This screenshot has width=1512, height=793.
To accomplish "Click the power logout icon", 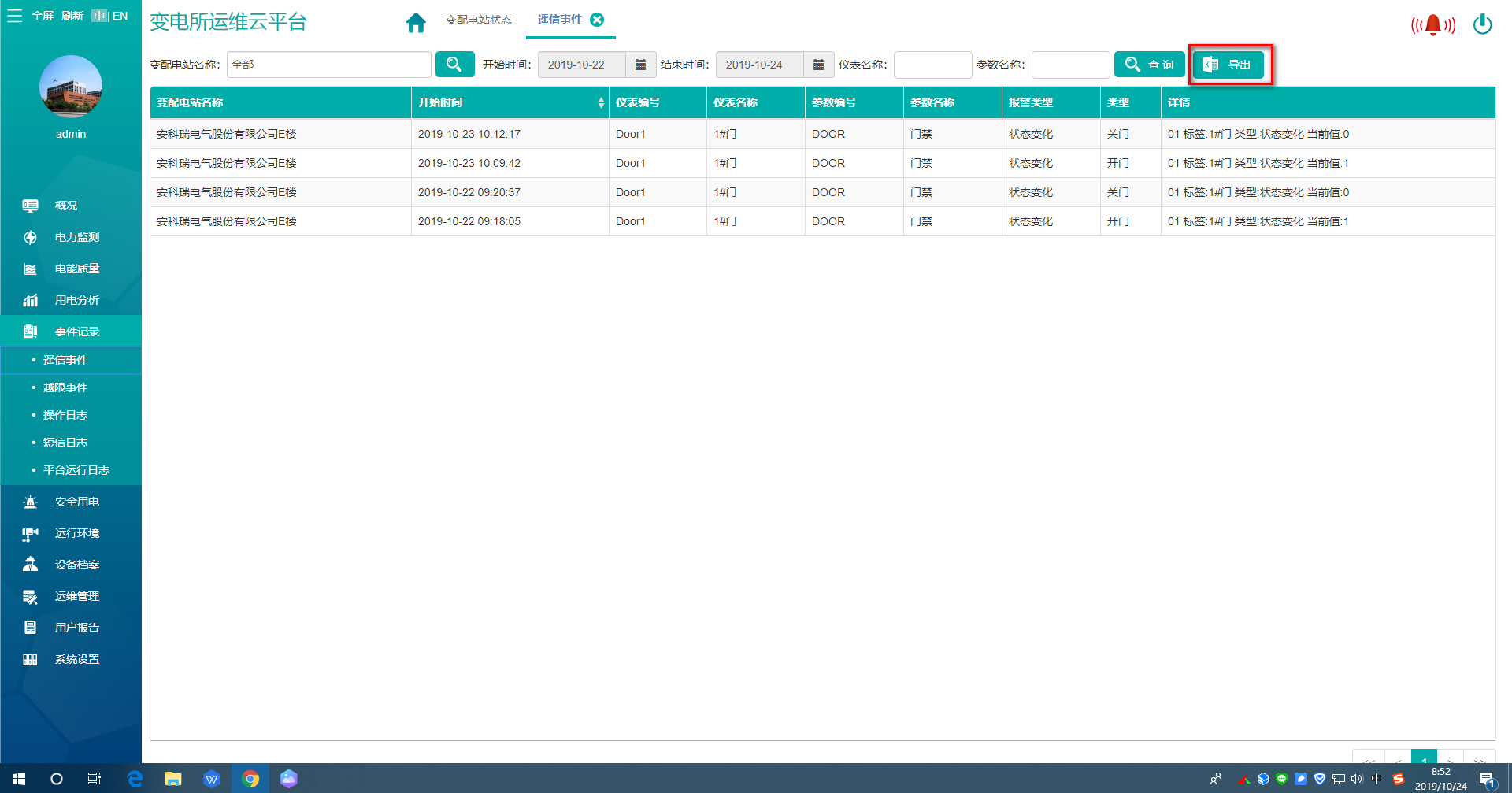I will pos(1482,24).
